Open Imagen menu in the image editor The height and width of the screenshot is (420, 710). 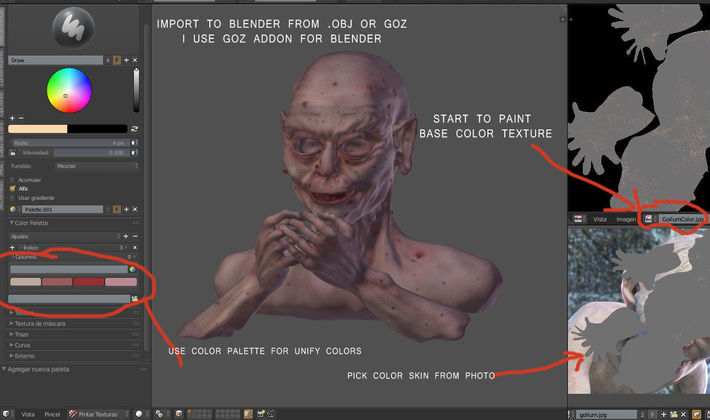tap(626, 220)
